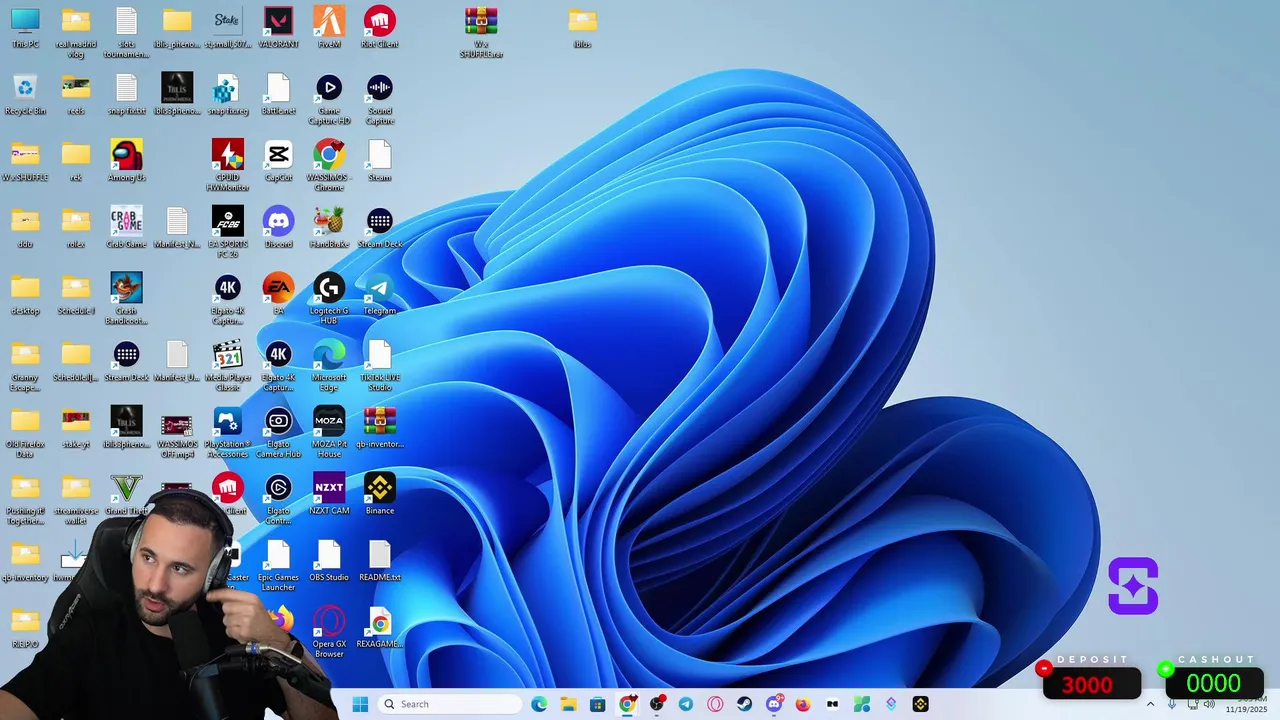The width and height of the screenshot is (1280, 720).
Task: Open the WASSIMOS OFF.mp4 video file
Action: tap(177, 431)
